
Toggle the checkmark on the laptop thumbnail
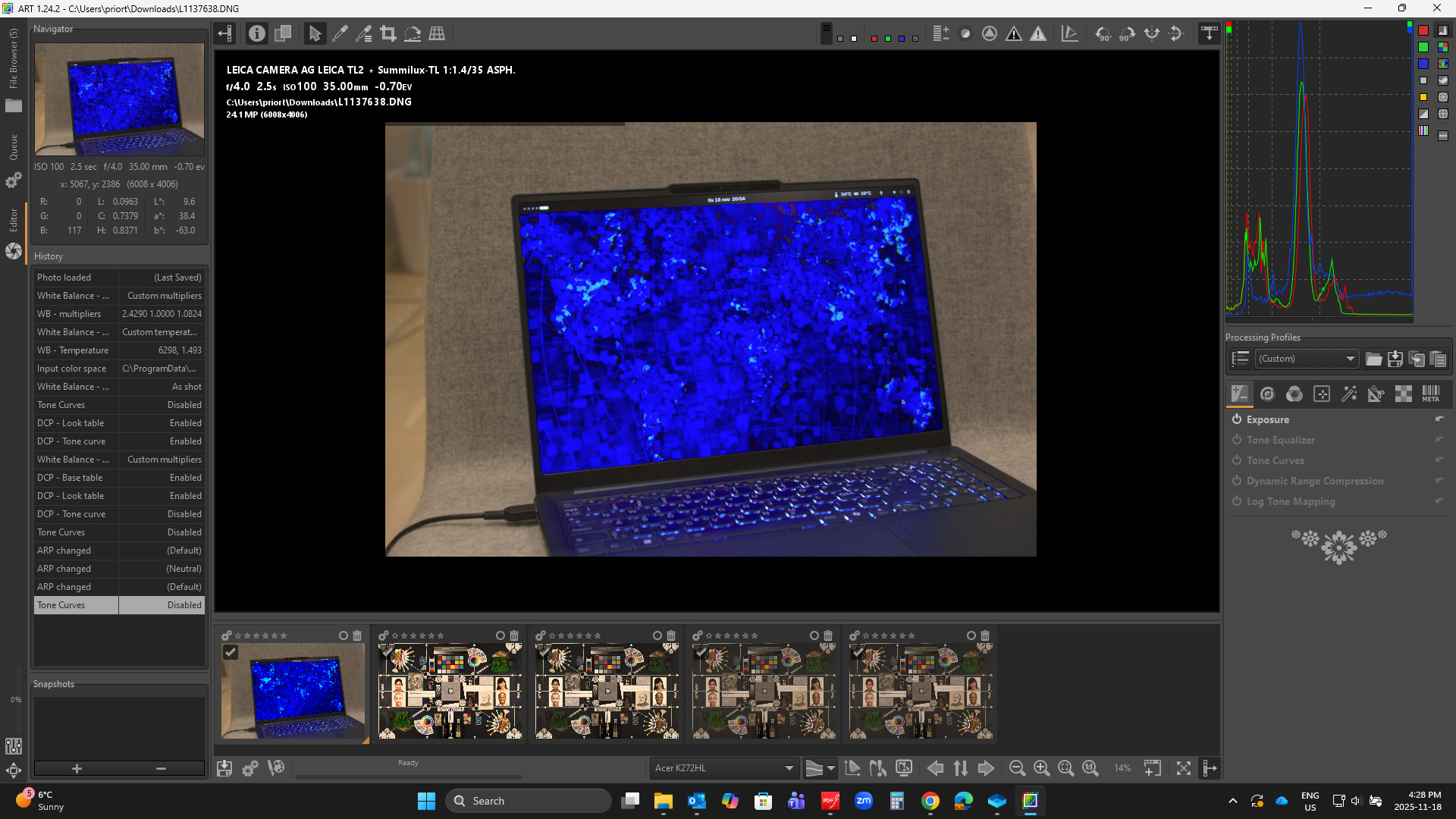(x=231, y=652)
